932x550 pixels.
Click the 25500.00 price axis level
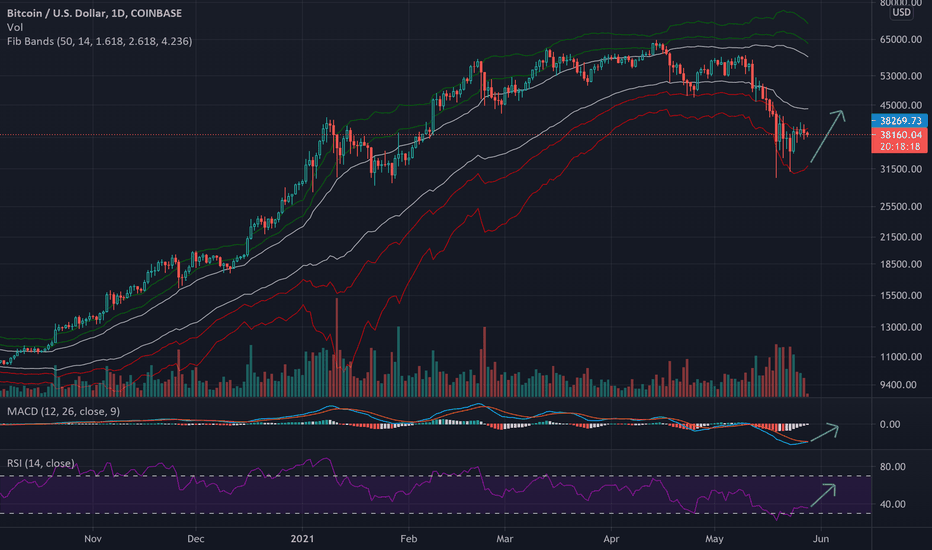pos(901,207)
